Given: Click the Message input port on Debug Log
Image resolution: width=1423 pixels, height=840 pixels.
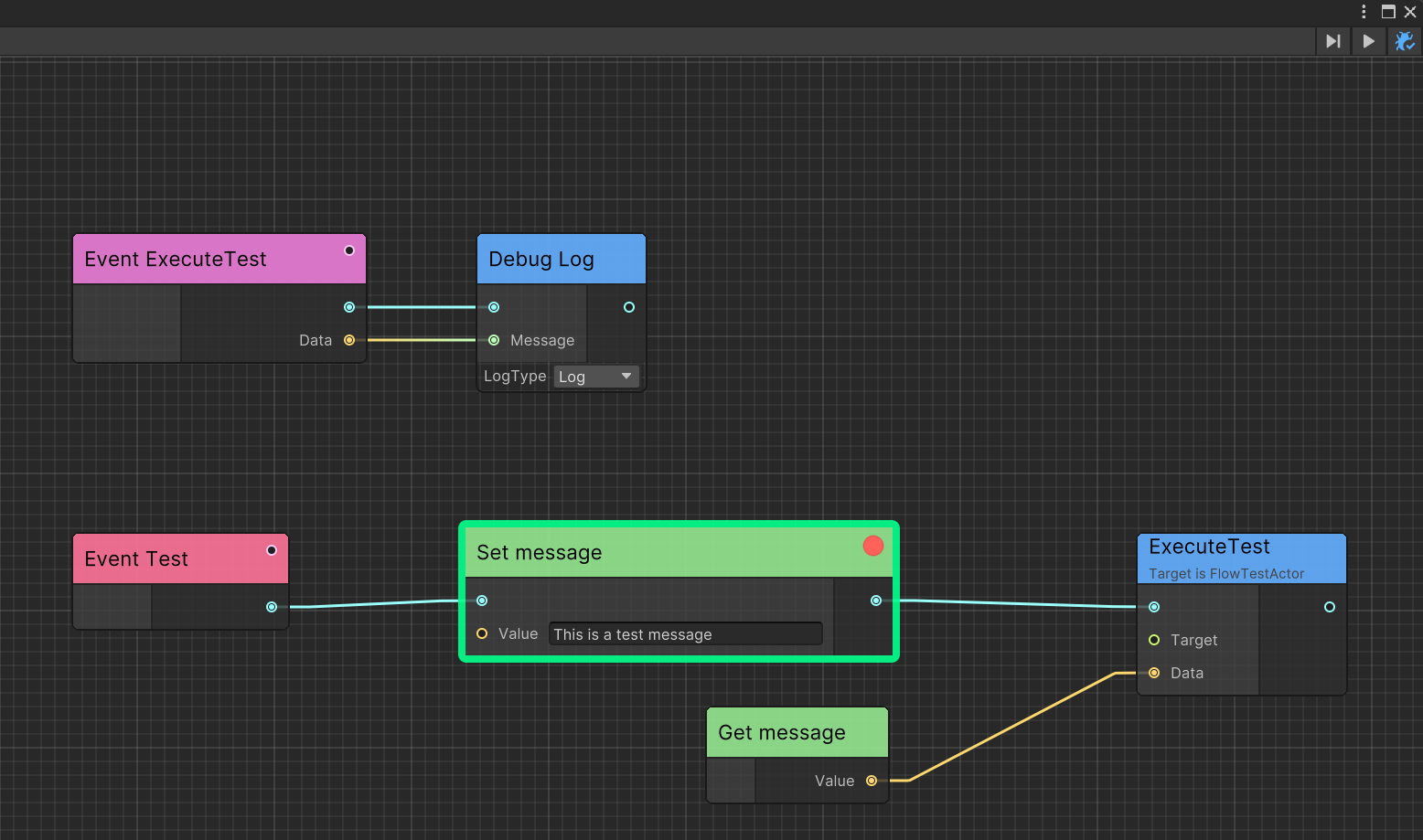Looking at the screenshot, I should [x=494, y=340].
